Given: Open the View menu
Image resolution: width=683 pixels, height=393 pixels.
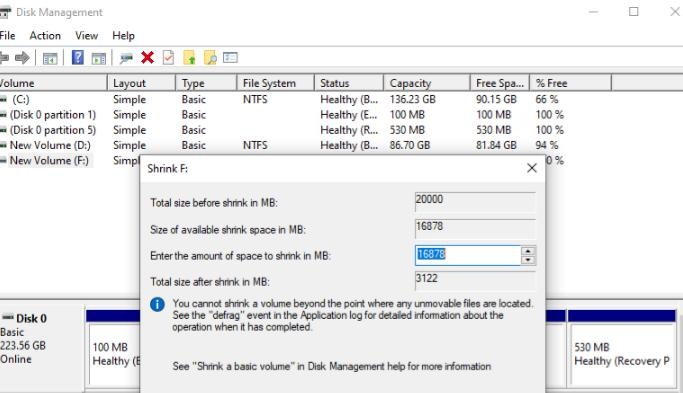Looking at the screenshot, I should click(86, 36).
